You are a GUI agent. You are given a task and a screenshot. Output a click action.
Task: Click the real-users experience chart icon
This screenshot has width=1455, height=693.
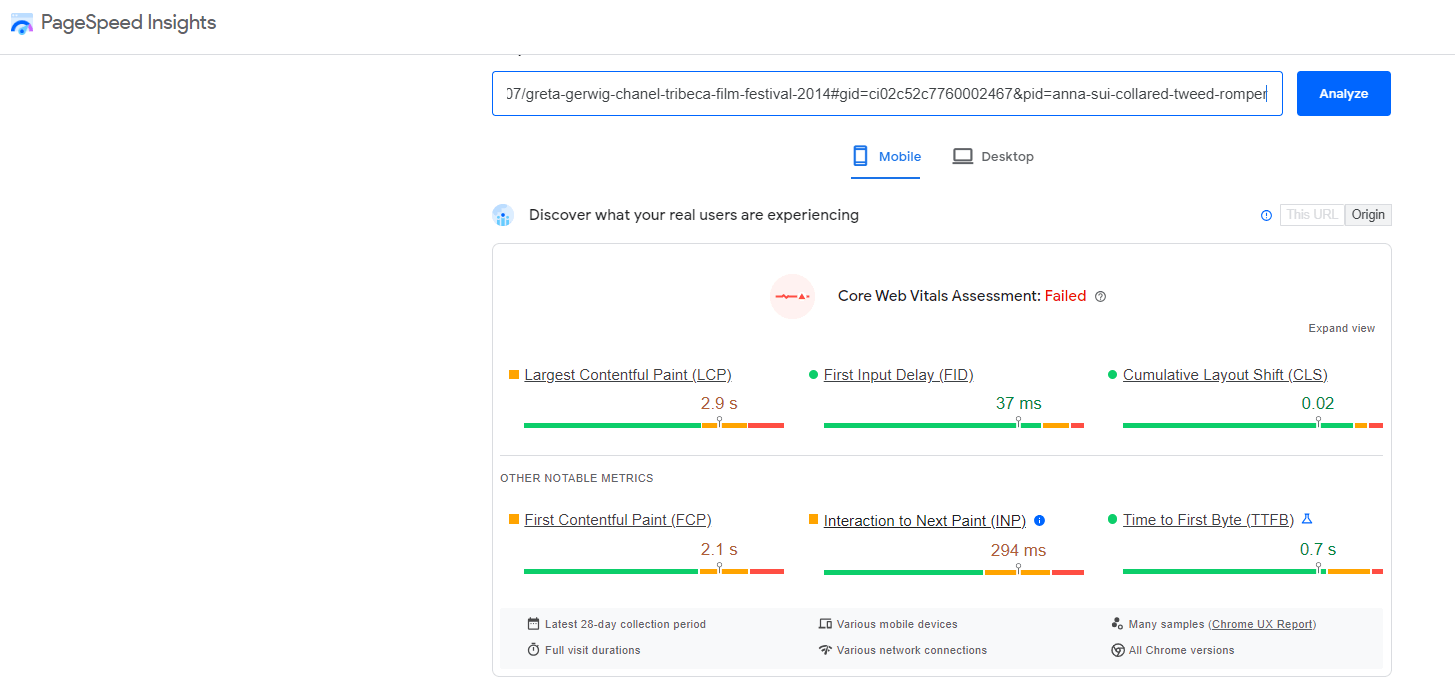[503, 215]
